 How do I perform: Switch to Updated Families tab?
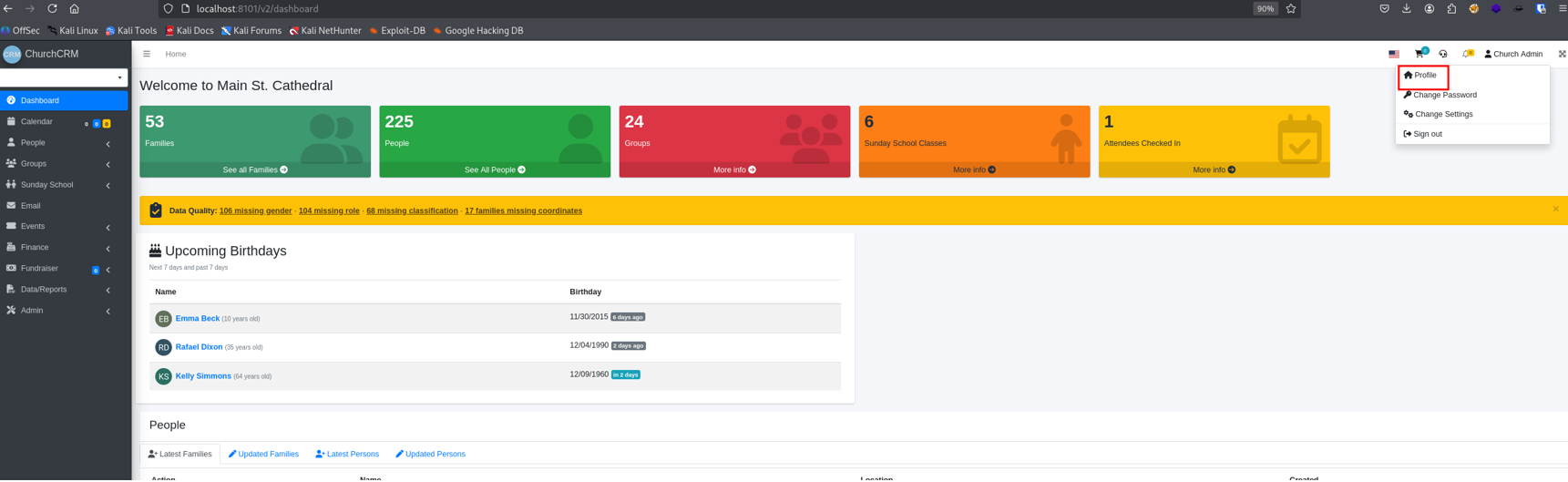point(263,454)
